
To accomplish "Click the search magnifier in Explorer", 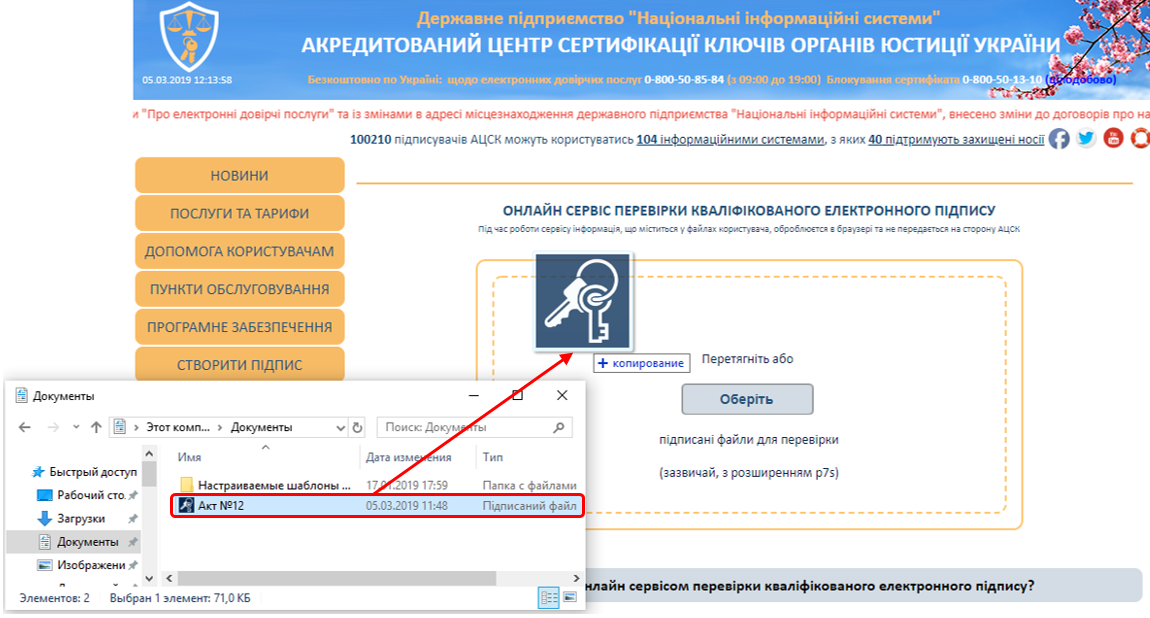I will coord(561,427).
